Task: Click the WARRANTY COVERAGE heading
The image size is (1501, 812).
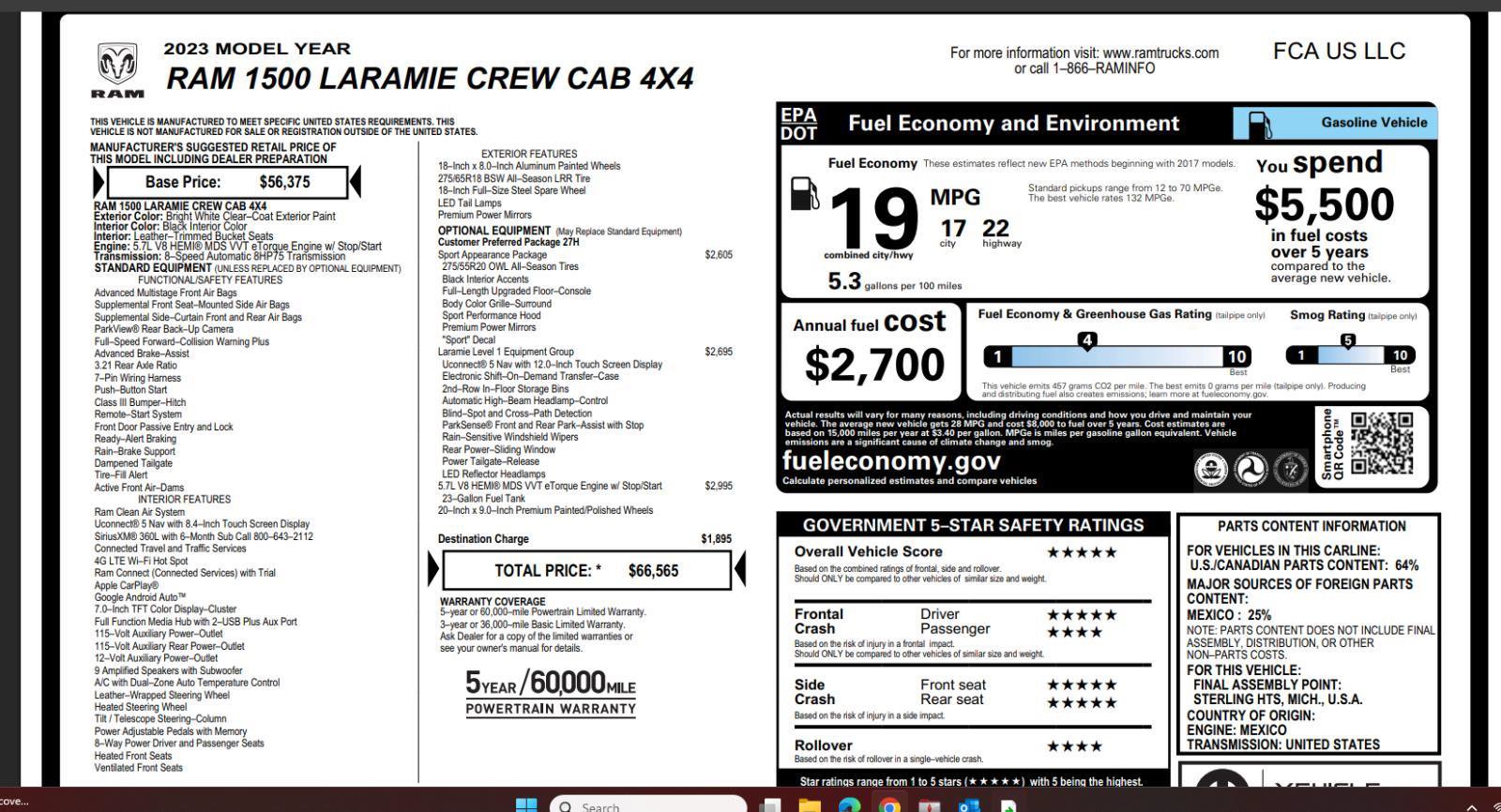Action: pyautogui.click(x=493, y=602)
